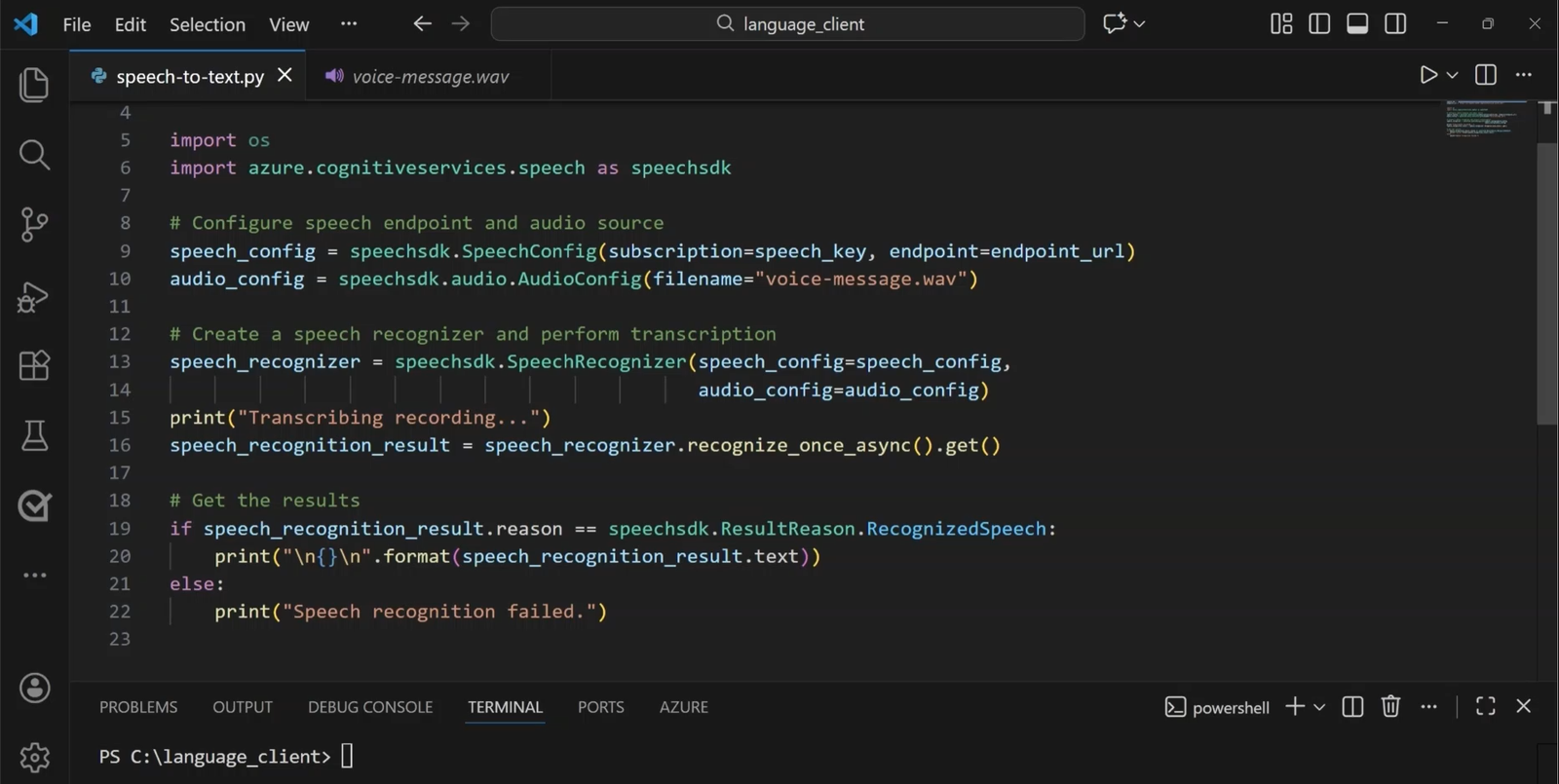Open the Extensions view
This screenshot has width=1559, height=784.
coord(34,366)
